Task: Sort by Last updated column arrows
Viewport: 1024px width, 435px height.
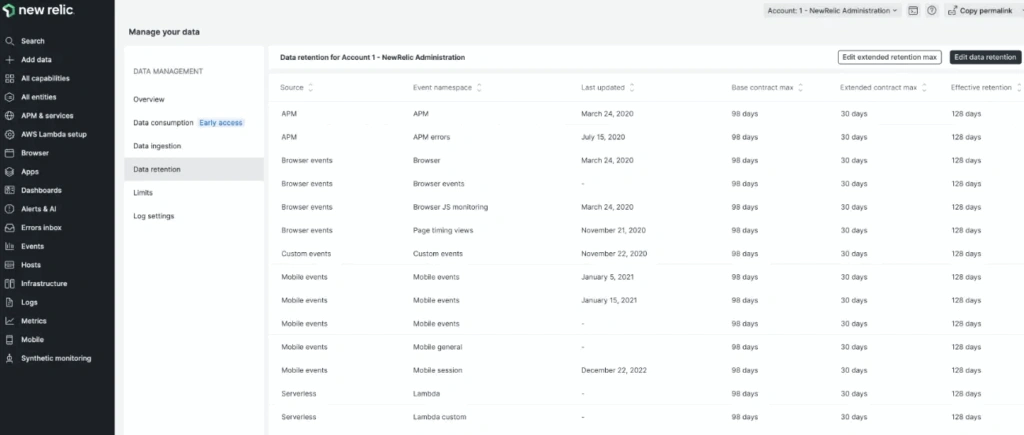Action: [629, 88]
